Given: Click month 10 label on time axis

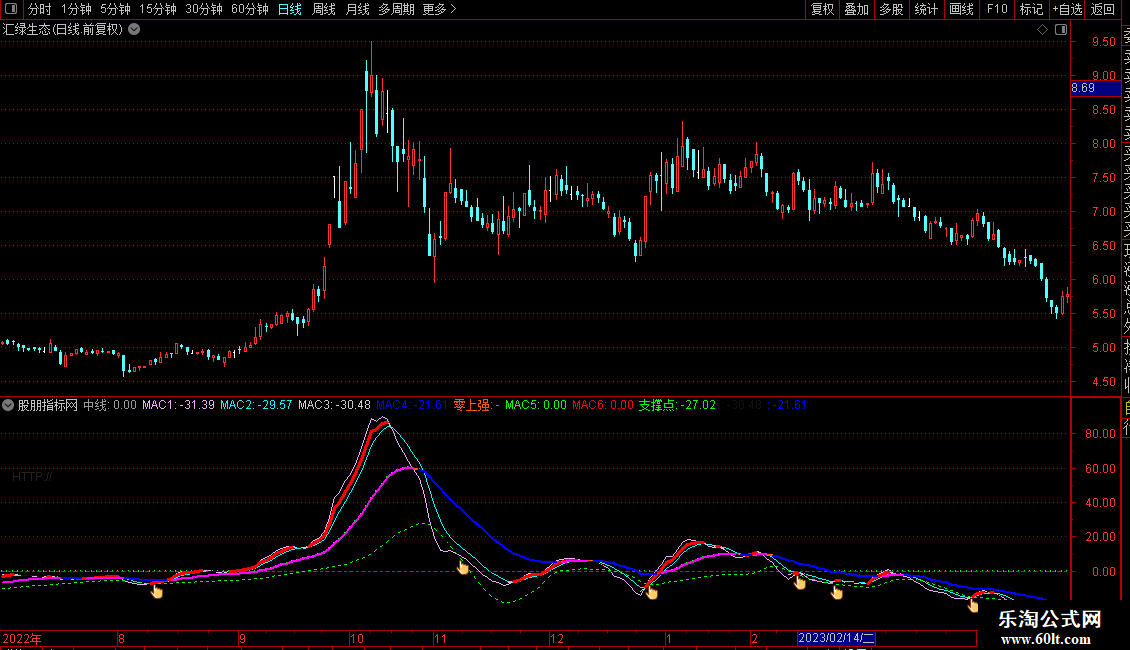Looking at the screenshot, I should pos(356,638).
